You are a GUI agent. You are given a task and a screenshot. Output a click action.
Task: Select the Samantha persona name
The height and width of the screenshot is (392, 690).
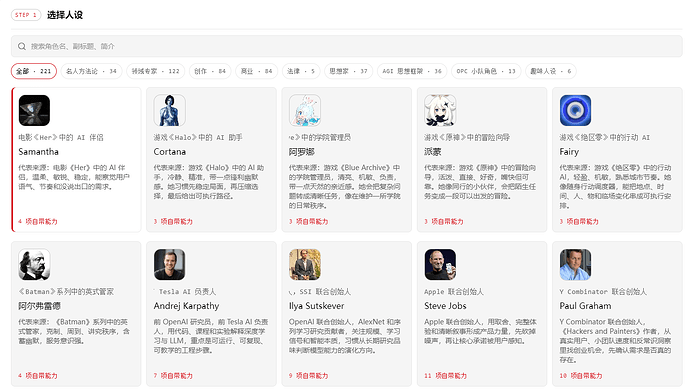pyautogui.click(x=38, y=152)
